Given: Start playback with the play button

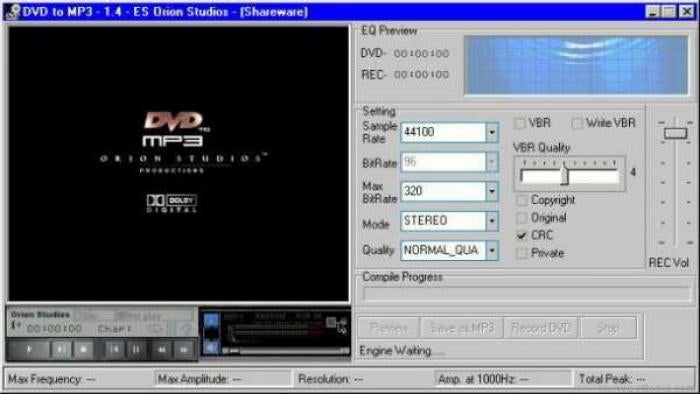Looking at the screenshot, I should (x=29, y=349).
